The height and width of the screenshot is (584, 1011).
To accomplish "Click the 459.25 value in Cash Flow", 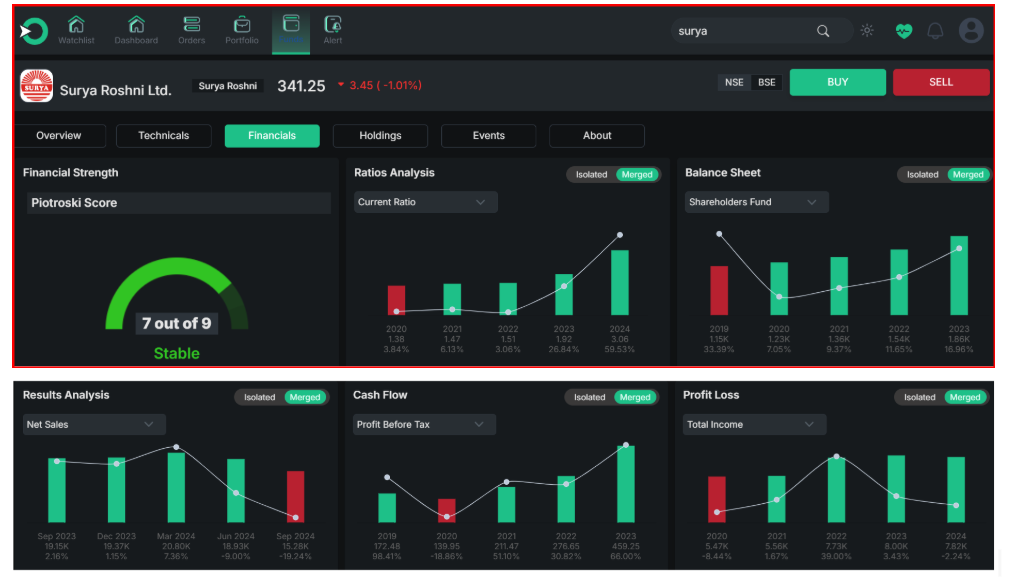I will click(x=625, y=546).
